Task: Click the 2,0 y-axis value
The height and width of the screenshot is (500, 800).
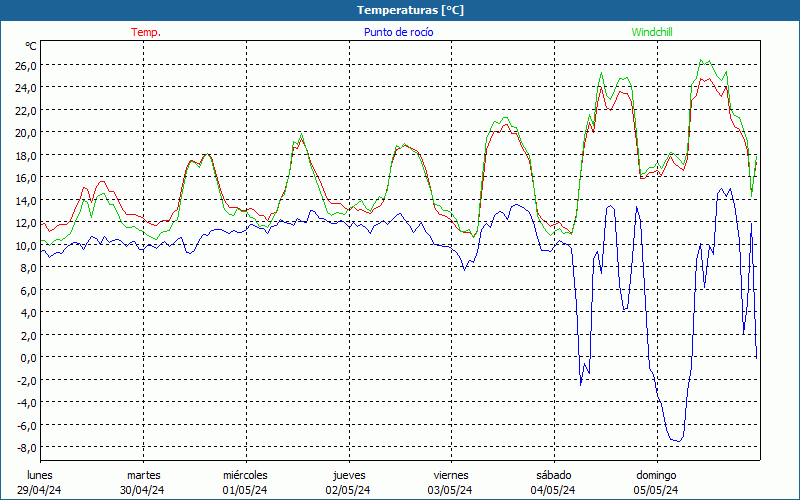Action: [x=29, y=335]
